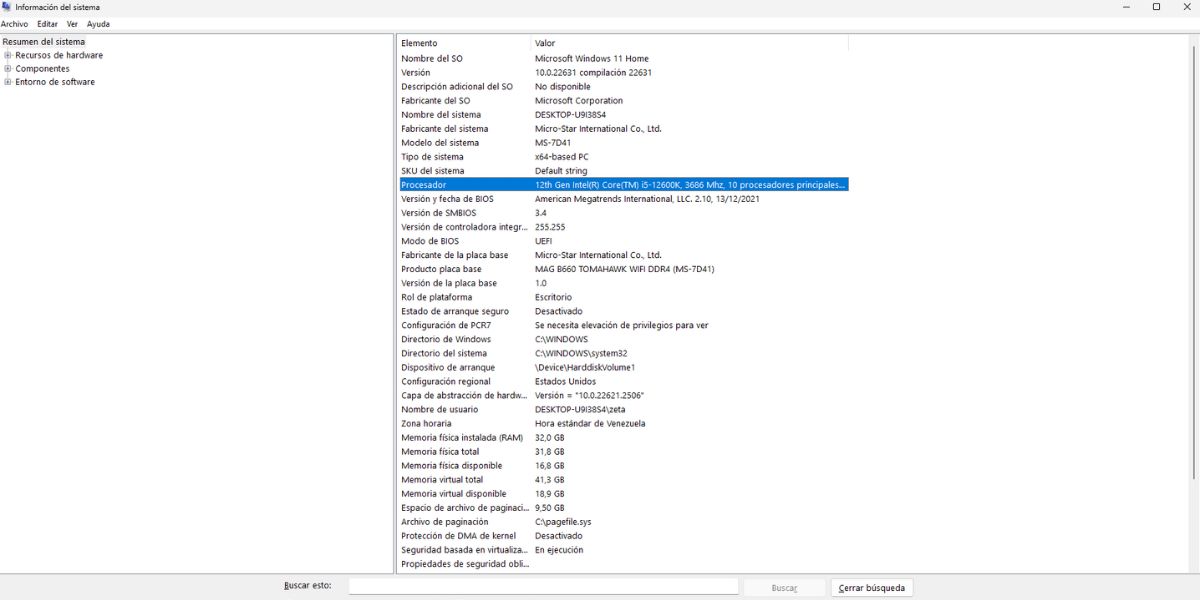
Task: Maximize the Información del sistema window
Action: tap(1156, 7)
